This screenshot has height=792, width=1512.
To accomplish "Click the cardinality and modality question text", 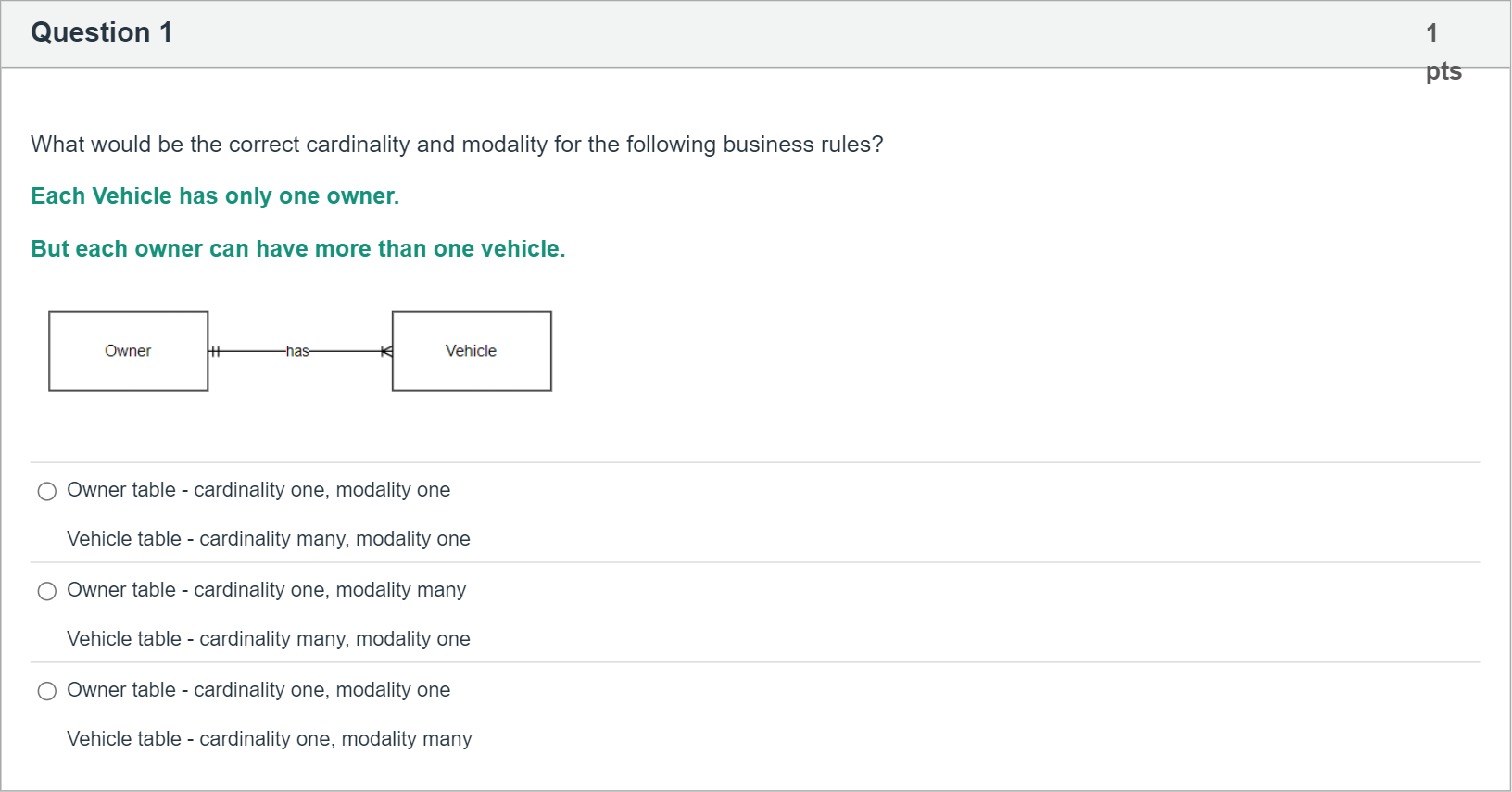I will point(457,145).
